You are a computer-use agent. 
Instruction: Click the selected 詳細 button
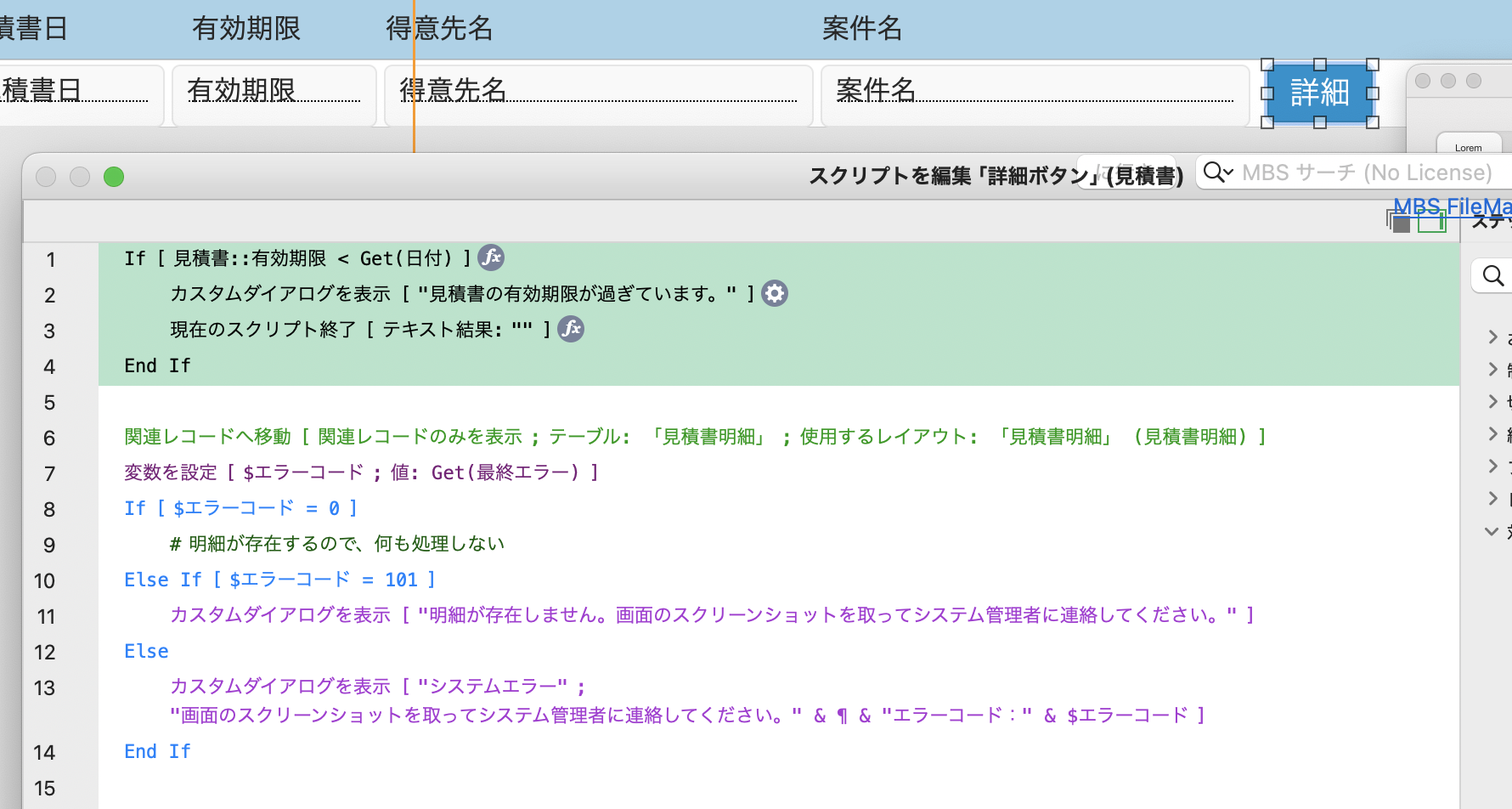pos(1319,93)
